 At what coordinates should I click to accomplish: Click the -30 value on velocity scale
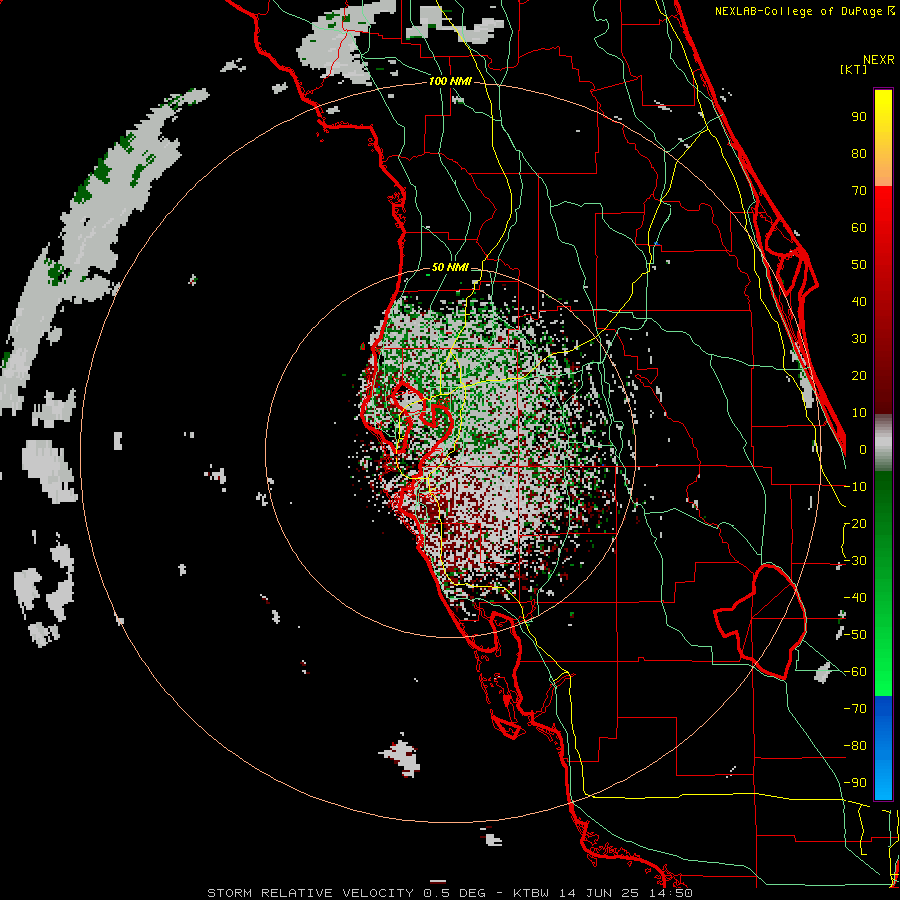[x=855, y=561]
